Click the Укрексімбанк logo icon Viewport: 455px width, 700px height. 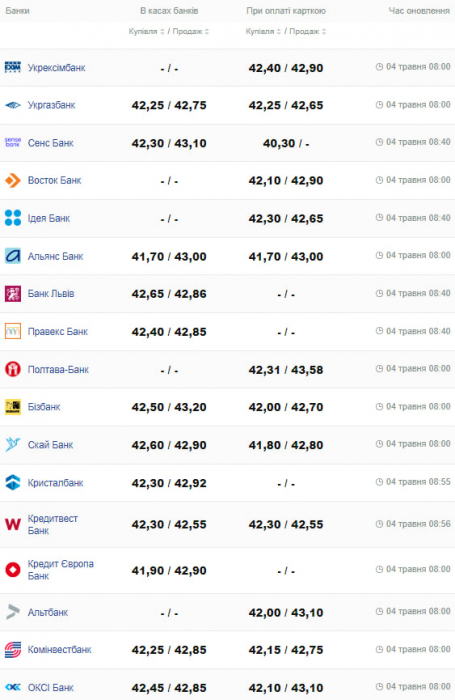tap(13, 67)
